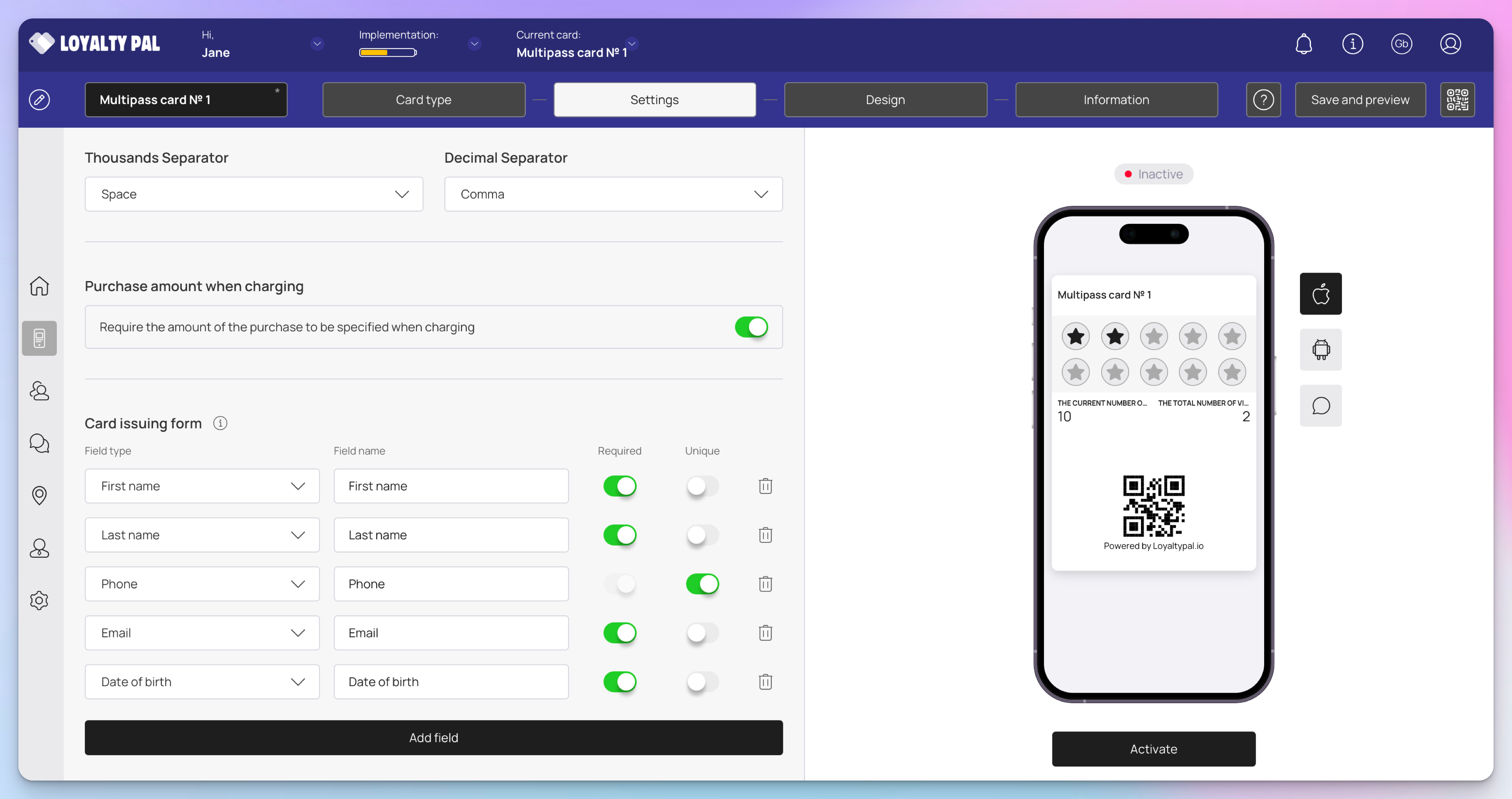Switch preview to Apple device
Viewport: 1512px width, 799px height.
point(1320,294)
